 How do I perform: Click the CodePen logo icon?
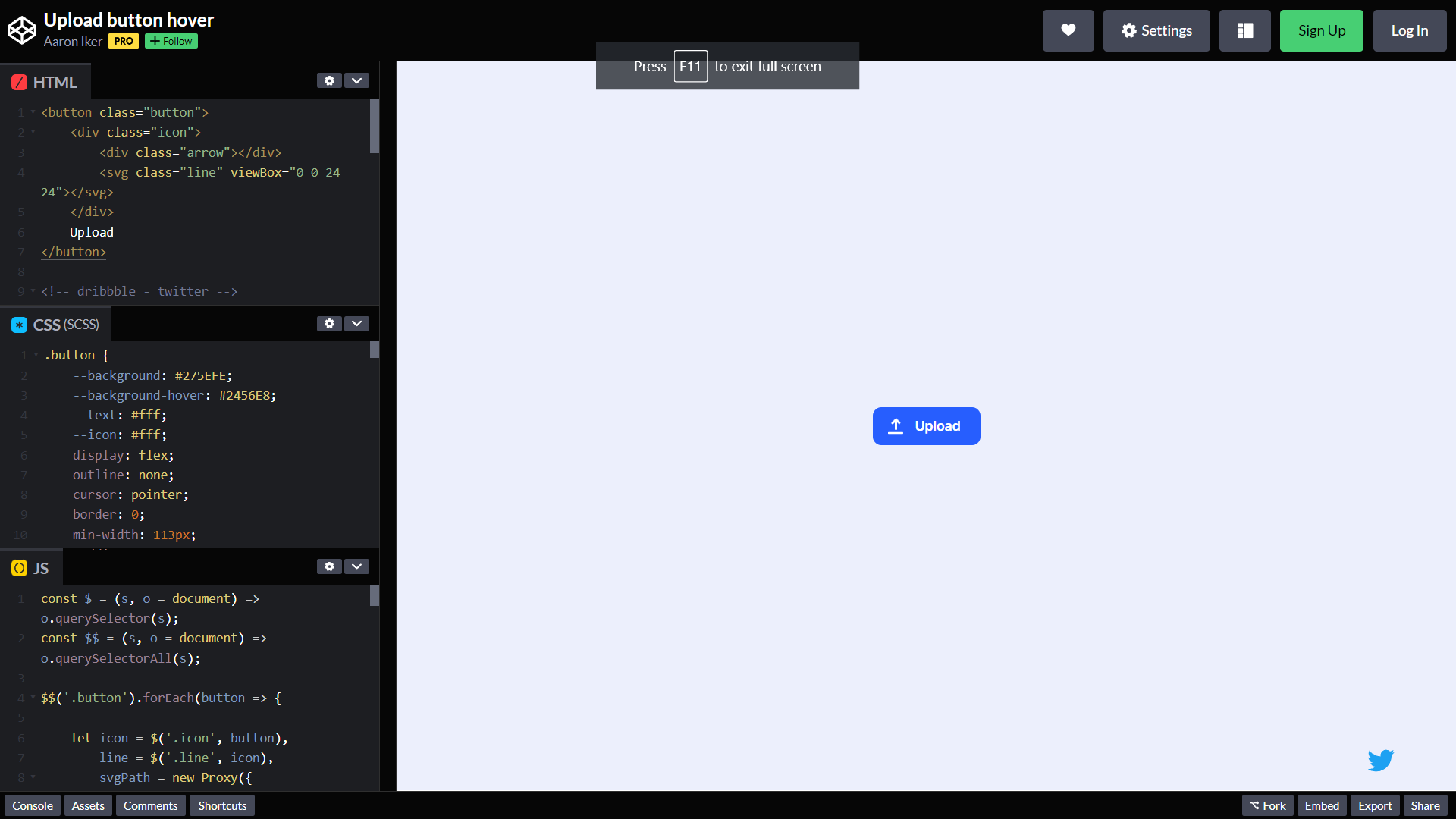coord(22,30)
